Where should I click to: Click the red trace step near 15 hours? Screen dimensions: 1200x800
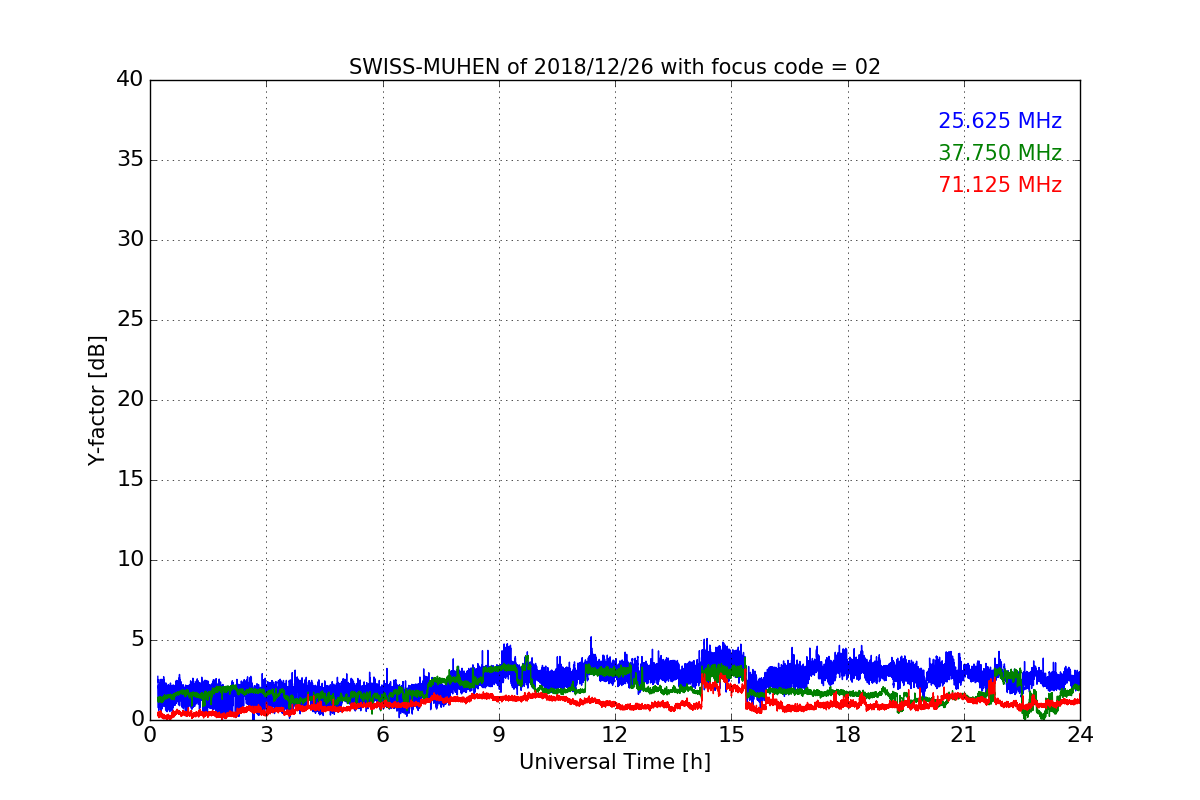click(x=724, y=687)
